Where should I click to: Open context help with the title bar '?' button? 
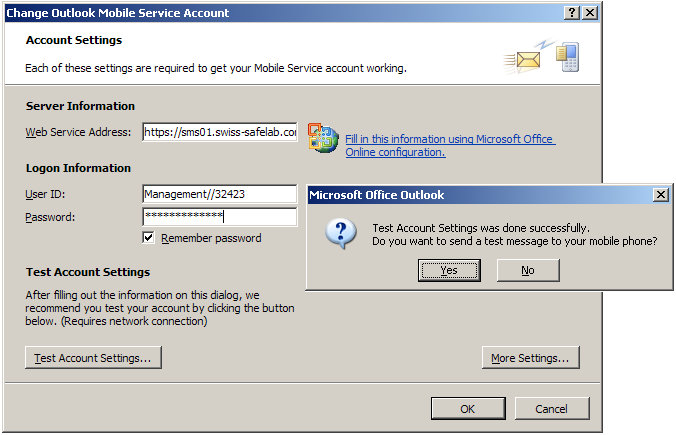click(571, 13)
